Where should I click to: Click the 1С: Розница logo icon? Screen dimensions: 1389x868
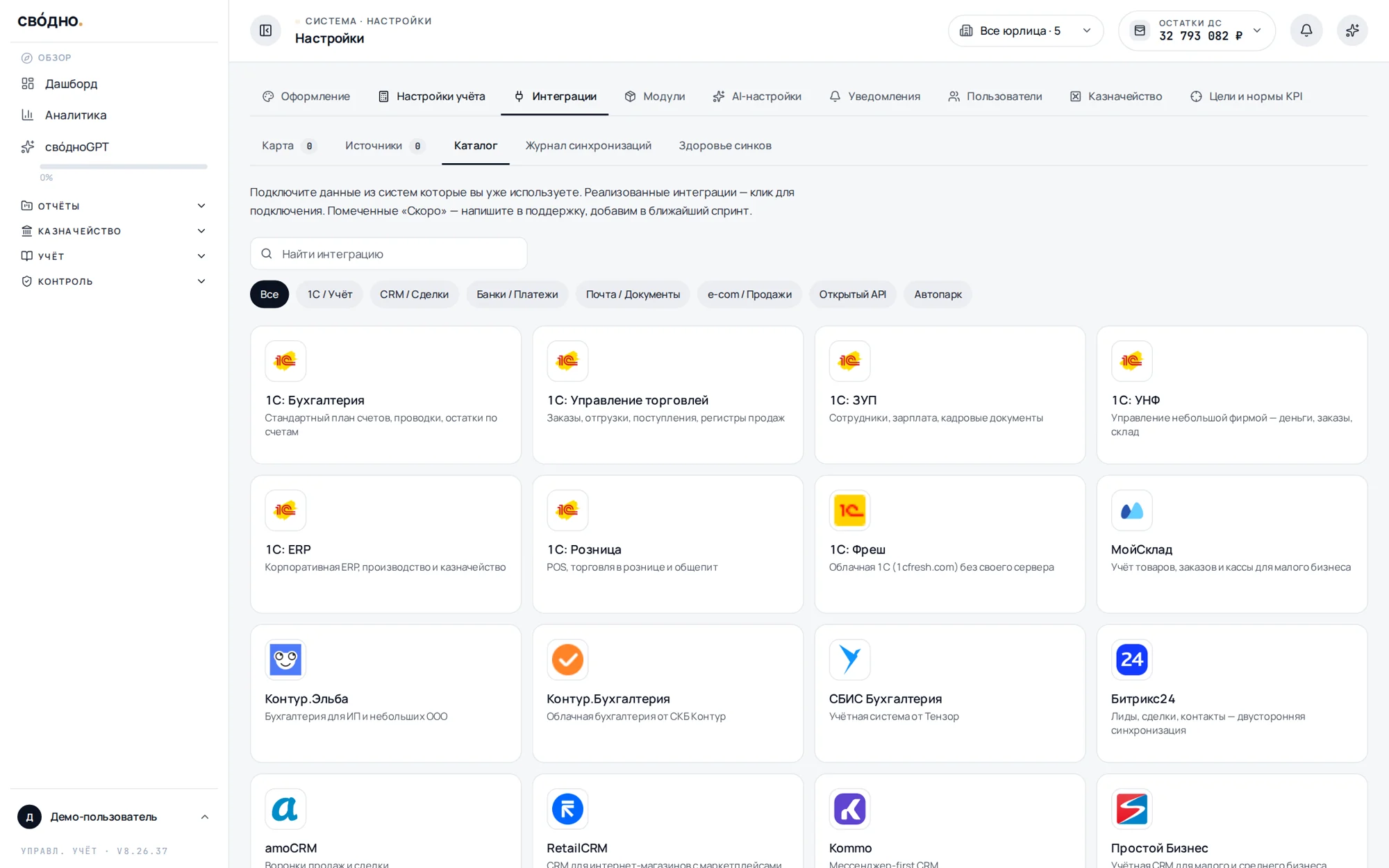coord(567,510)
